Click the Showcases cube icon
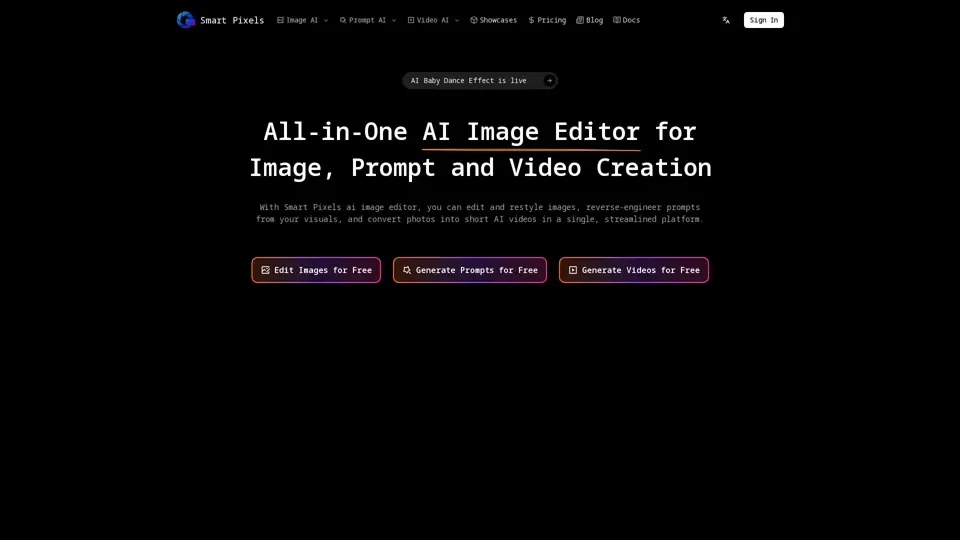 474,20
